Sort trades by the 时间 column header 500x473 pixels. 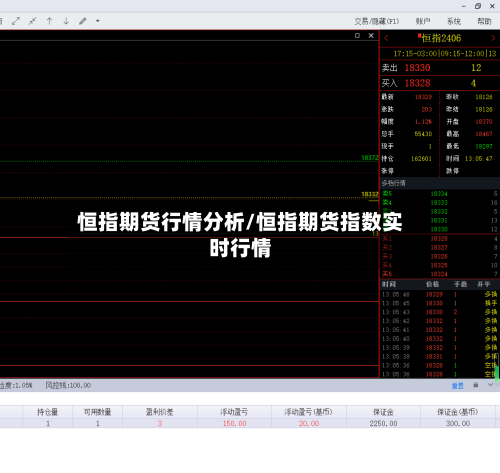[x=389, y=284]
